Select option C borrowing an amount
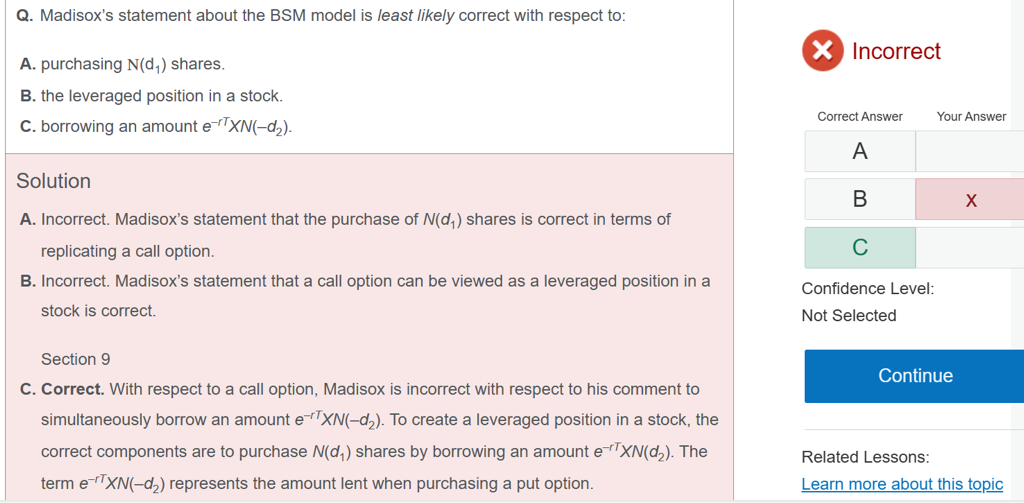The height and width of the screenshot is (503, 1024). click(156, 127)
